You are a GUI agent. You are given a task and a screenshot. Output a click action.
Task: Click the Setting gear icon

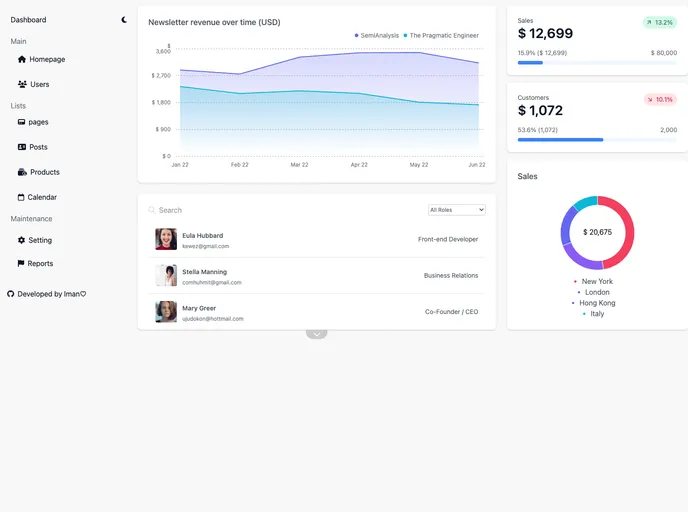[x=22, y=240]
